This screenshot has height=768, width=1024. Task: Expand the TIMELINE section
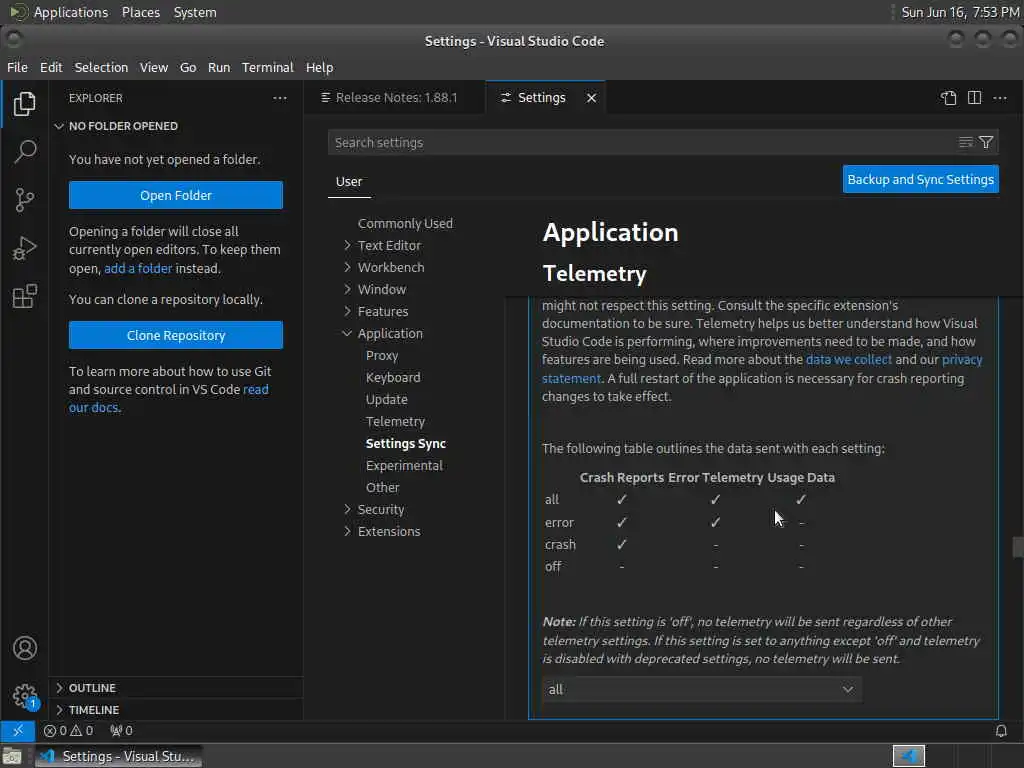tap(94, 710)
